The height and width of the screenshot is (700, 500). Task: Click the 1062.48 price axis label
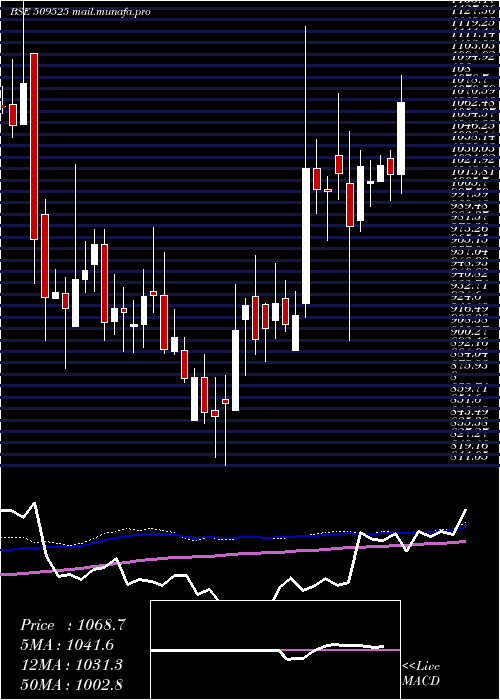click(x=475, y=104)
